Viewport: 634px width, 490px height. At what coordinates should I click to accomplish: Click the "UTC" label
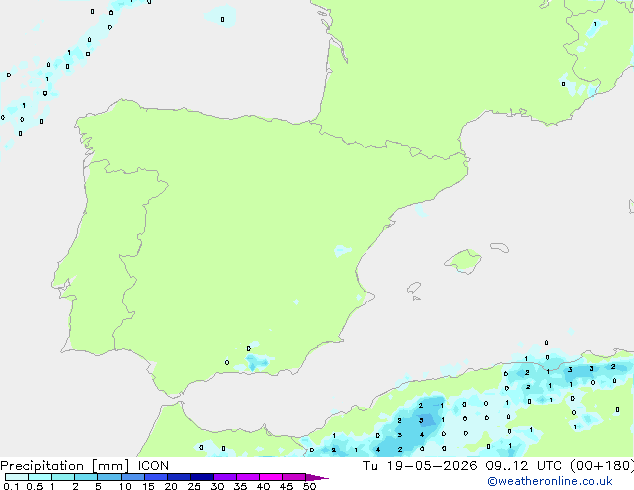pos(549,466)
